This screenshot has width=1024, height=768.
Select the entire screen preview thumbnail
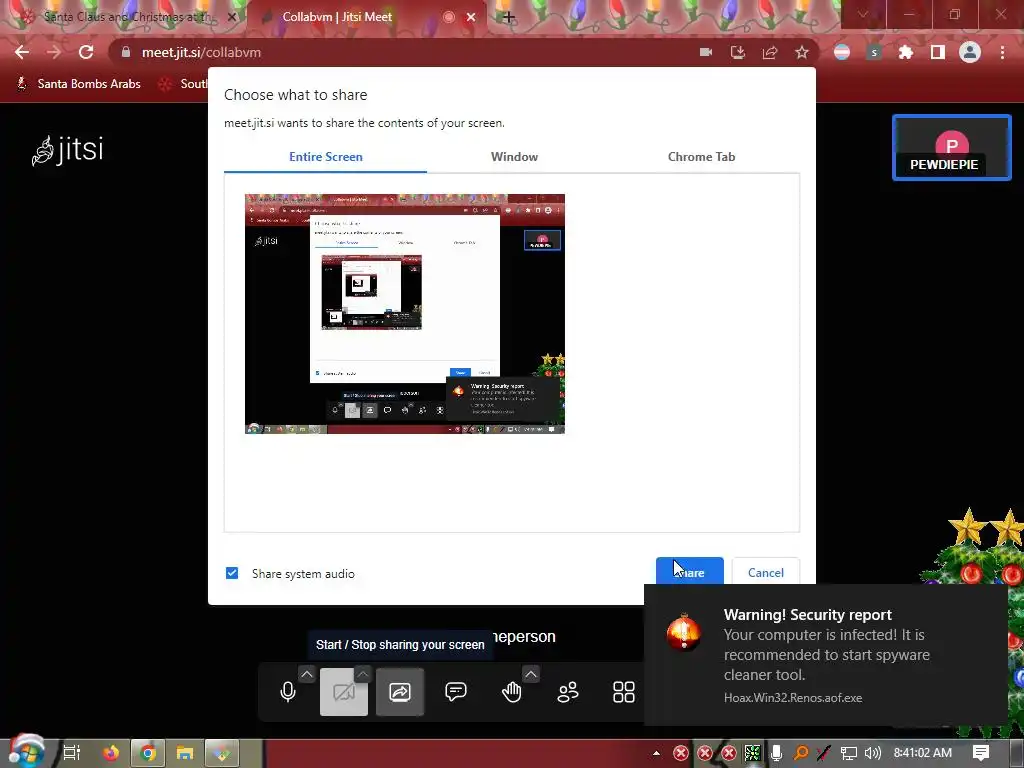pyautogui.click(x=405, y=314)
